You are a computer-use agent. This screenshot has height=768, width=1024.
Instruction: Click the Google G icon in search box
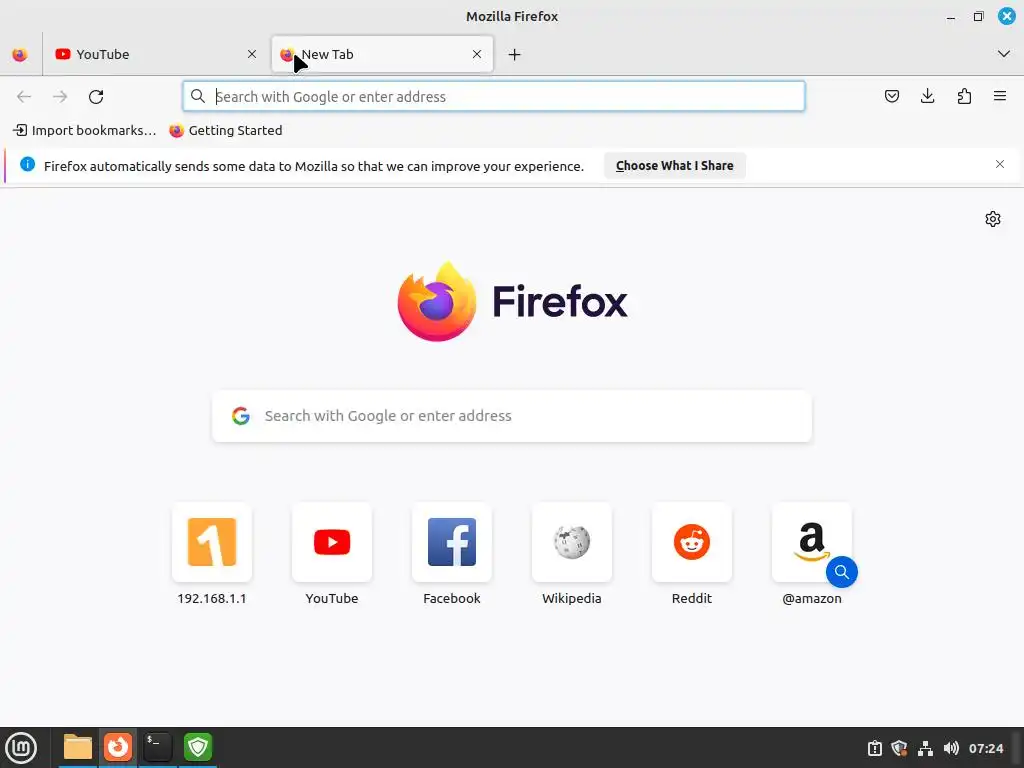click(x=241, y=416)
